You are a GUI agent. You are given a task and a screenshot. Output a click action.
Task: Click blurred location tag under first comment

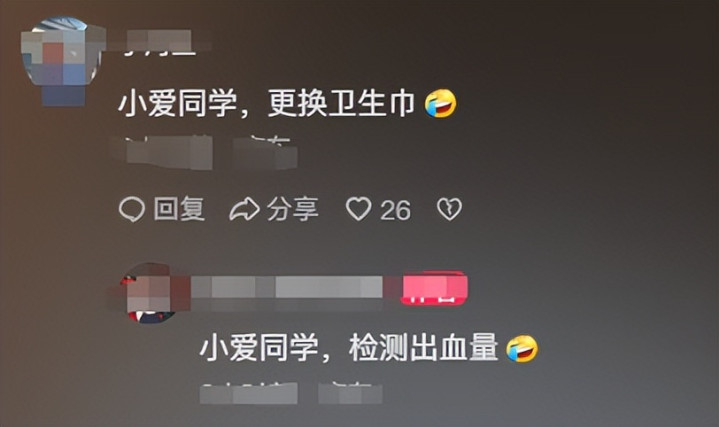click(265, 153)
